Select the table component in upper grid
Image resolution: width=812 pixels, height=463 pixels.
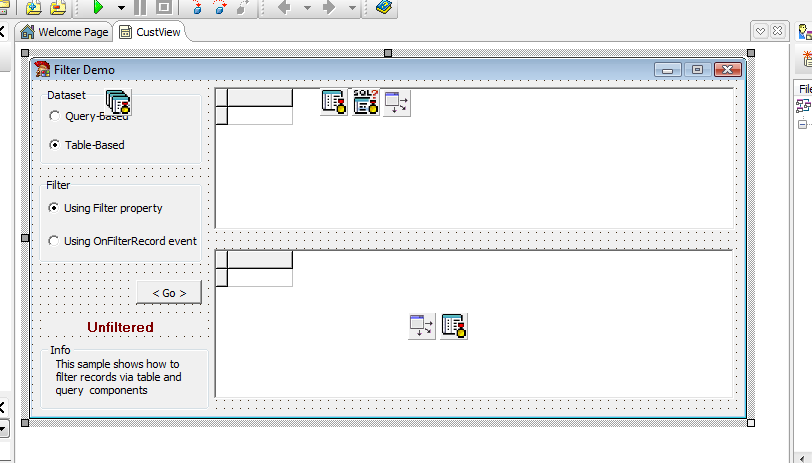coord(334,102)
